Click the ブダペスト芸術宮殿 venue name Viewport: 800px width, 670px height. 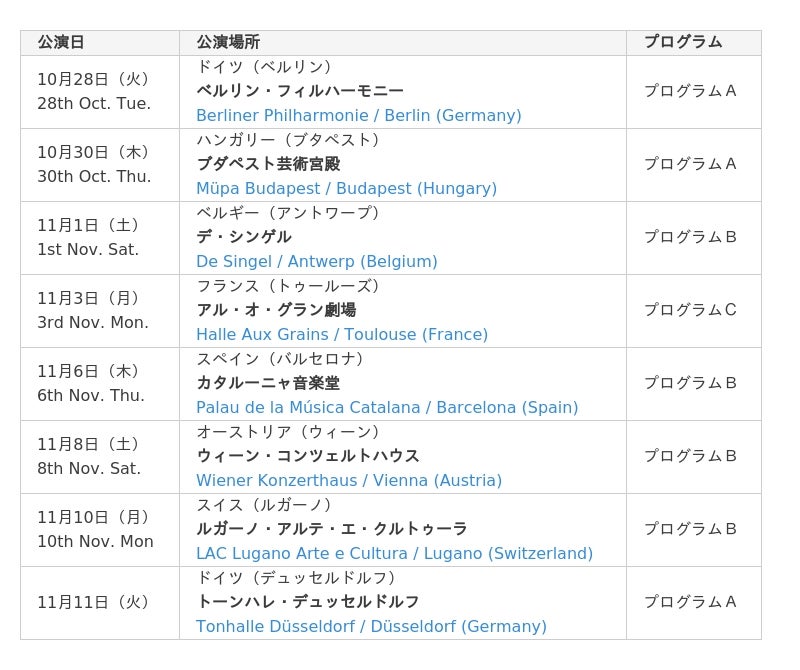click(268, 164)
